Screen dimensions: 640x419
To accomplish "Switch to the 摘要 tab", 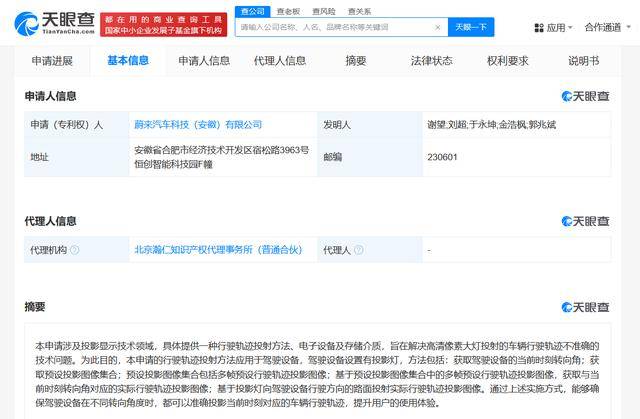I will point(356,61).
